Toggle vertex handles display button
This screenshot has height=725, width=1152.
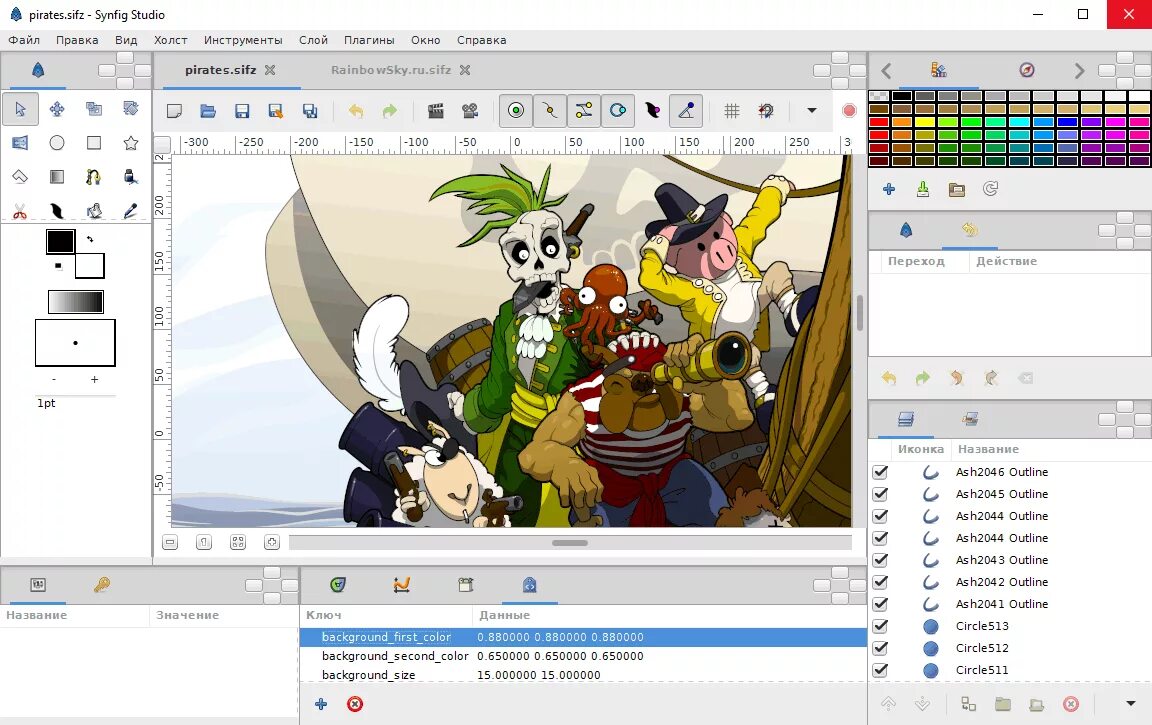[550, 111]
